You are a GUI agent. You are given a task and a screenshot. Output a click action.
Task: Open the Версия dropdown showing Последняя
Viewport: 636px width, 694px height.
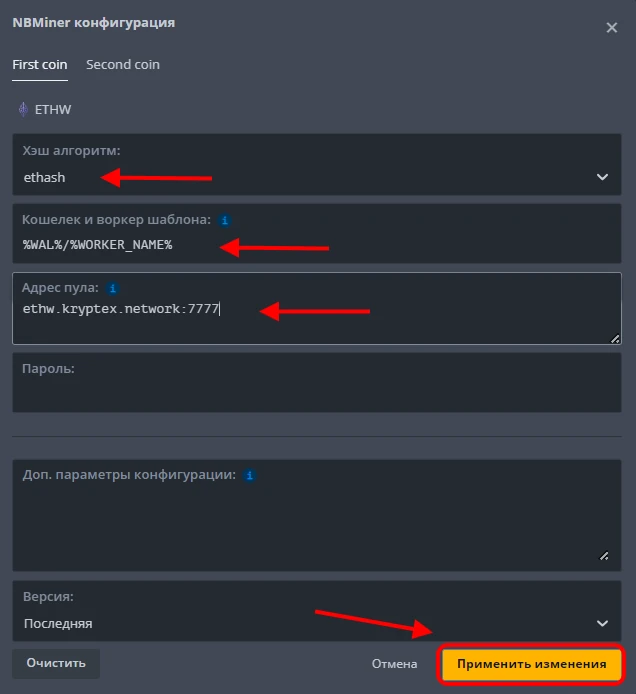300,622
